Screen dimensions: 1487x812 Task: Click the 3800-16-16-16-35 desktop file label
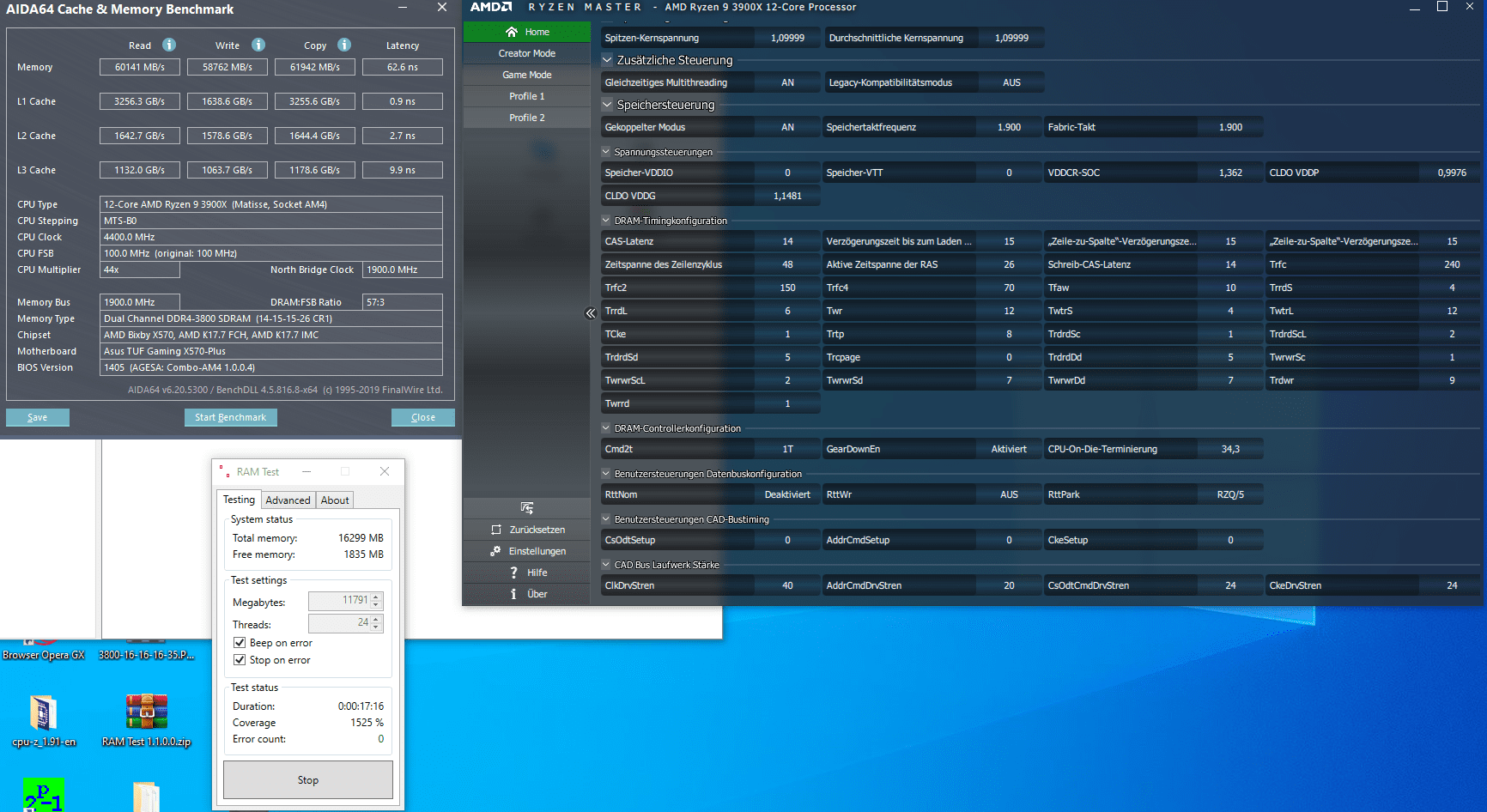click(147, 655)
